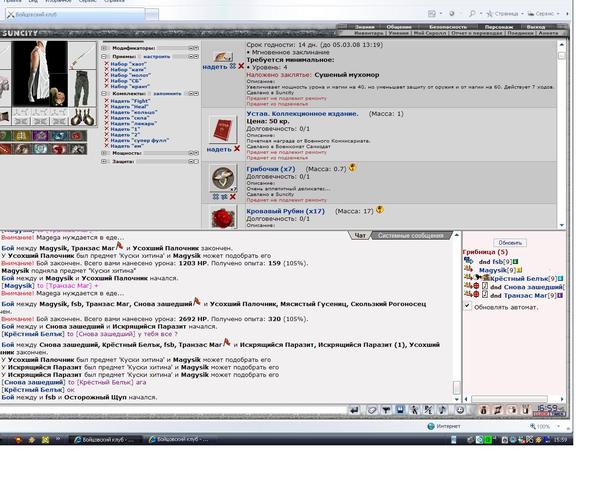The width and height of the screenshot is (600, 480).
Task: Click the inventory scrollbar down arrow
Action: [562, 225]
